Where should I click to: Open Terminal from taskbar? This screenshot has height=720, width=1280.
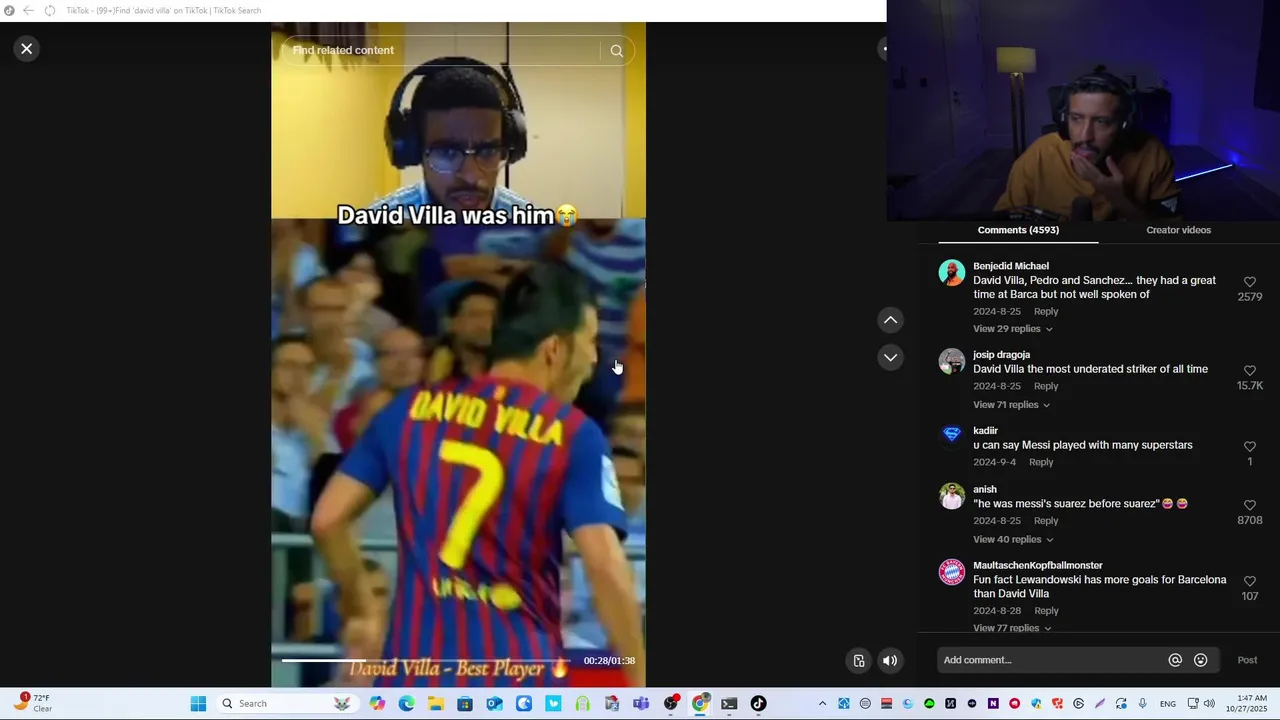729,704
